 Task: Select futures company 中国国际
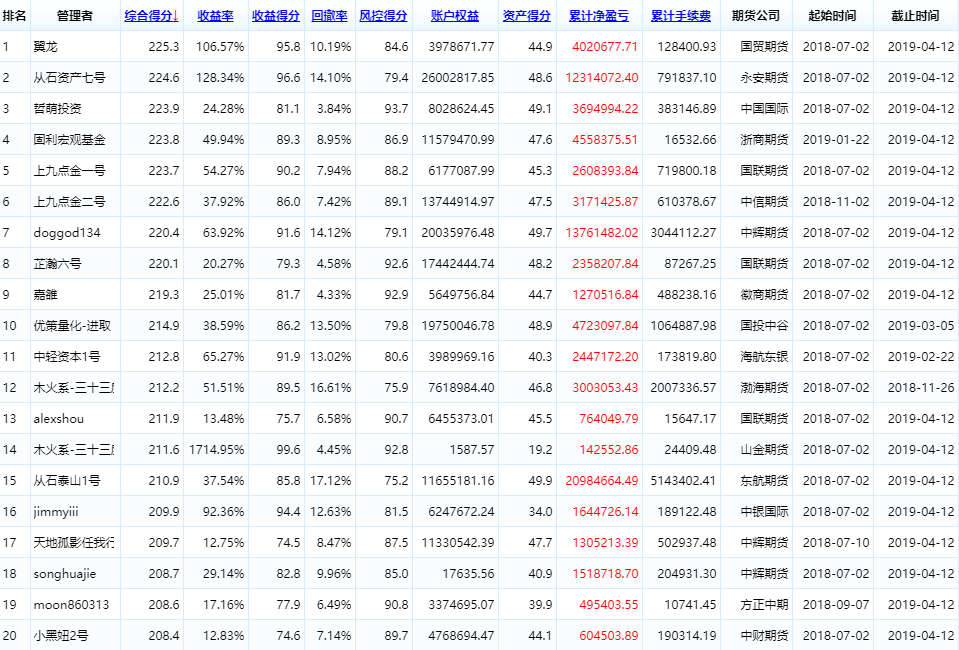[764, 109]
